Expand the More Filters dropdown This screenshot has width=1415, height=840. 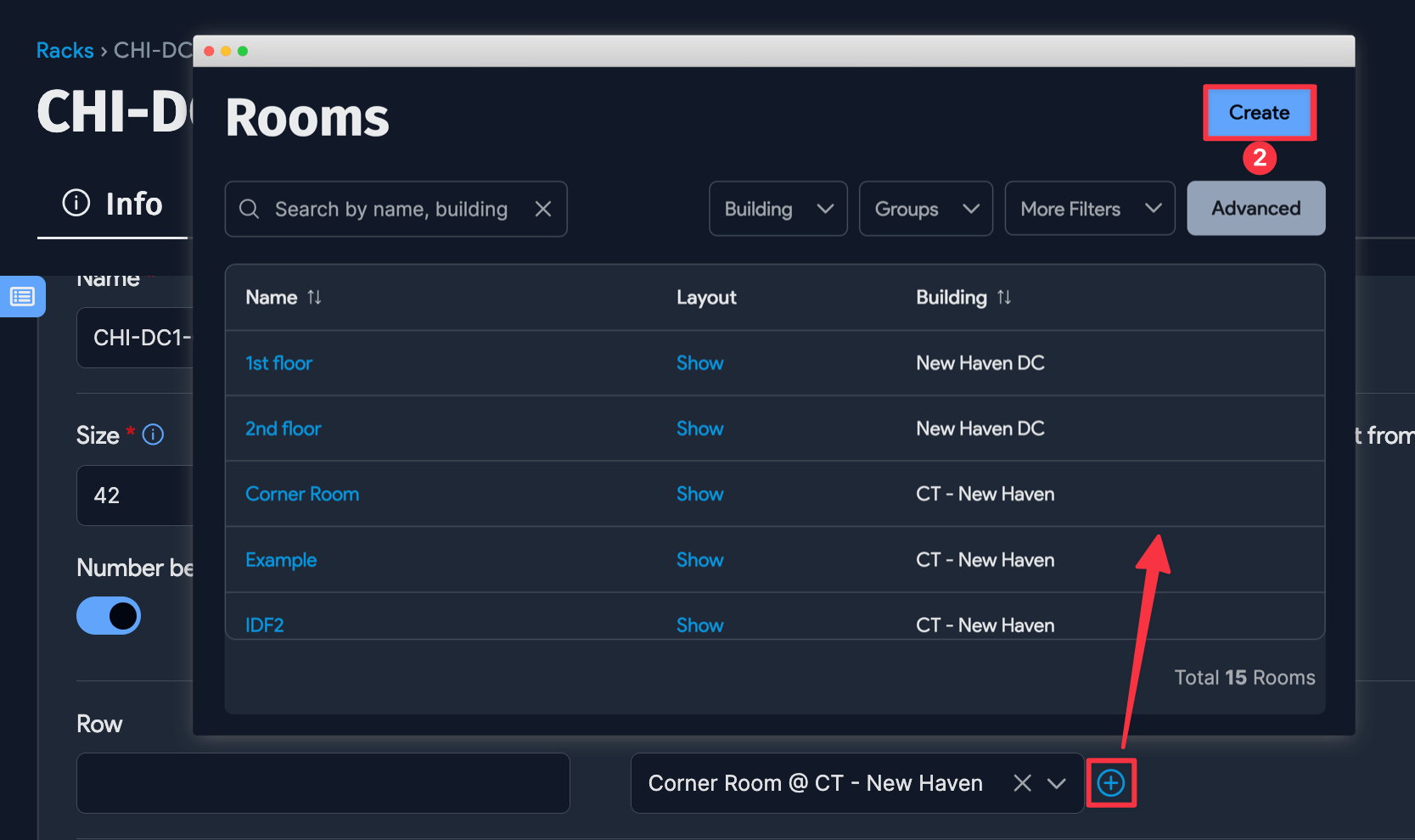[1089, 209]
